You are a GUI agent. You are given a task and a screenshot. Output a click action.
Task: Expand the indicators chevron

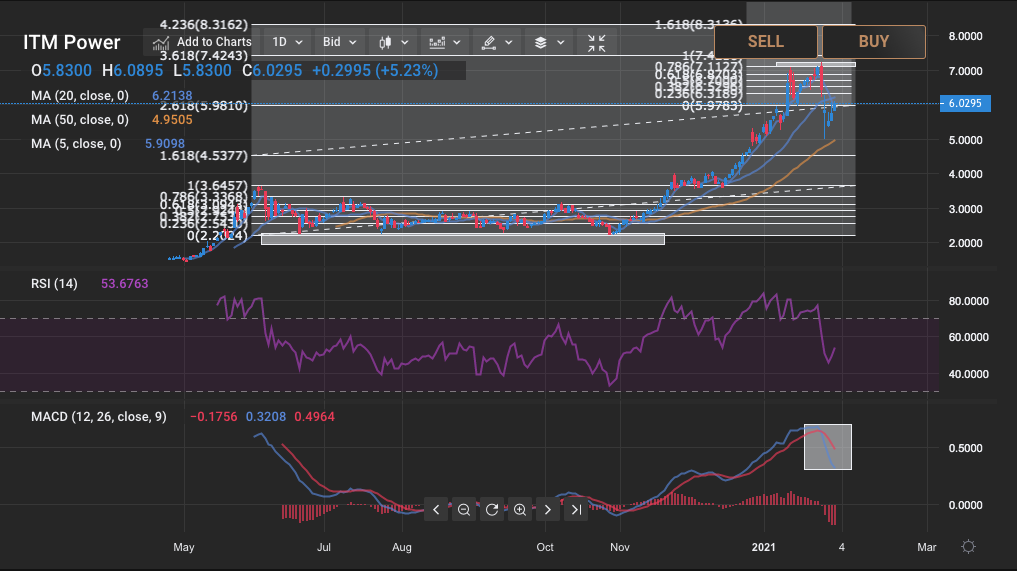457,42
